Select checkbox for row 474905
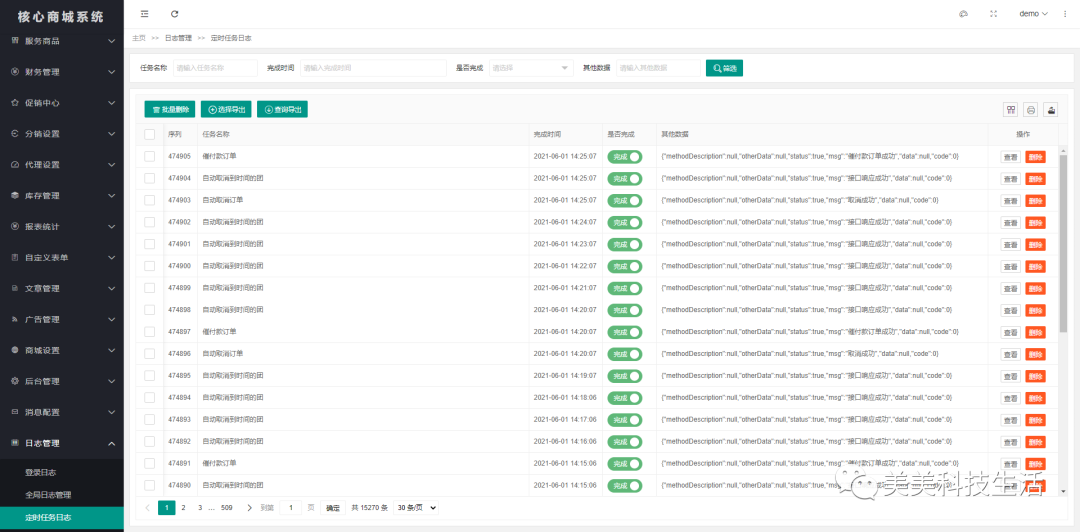1080x532 pixels. 149,156
